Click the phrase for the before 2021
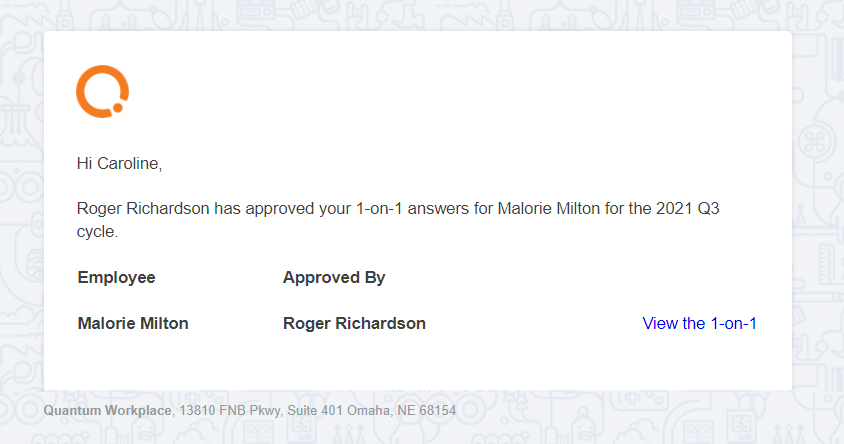The height and width of the screenshot is (444, 844). 628,208
